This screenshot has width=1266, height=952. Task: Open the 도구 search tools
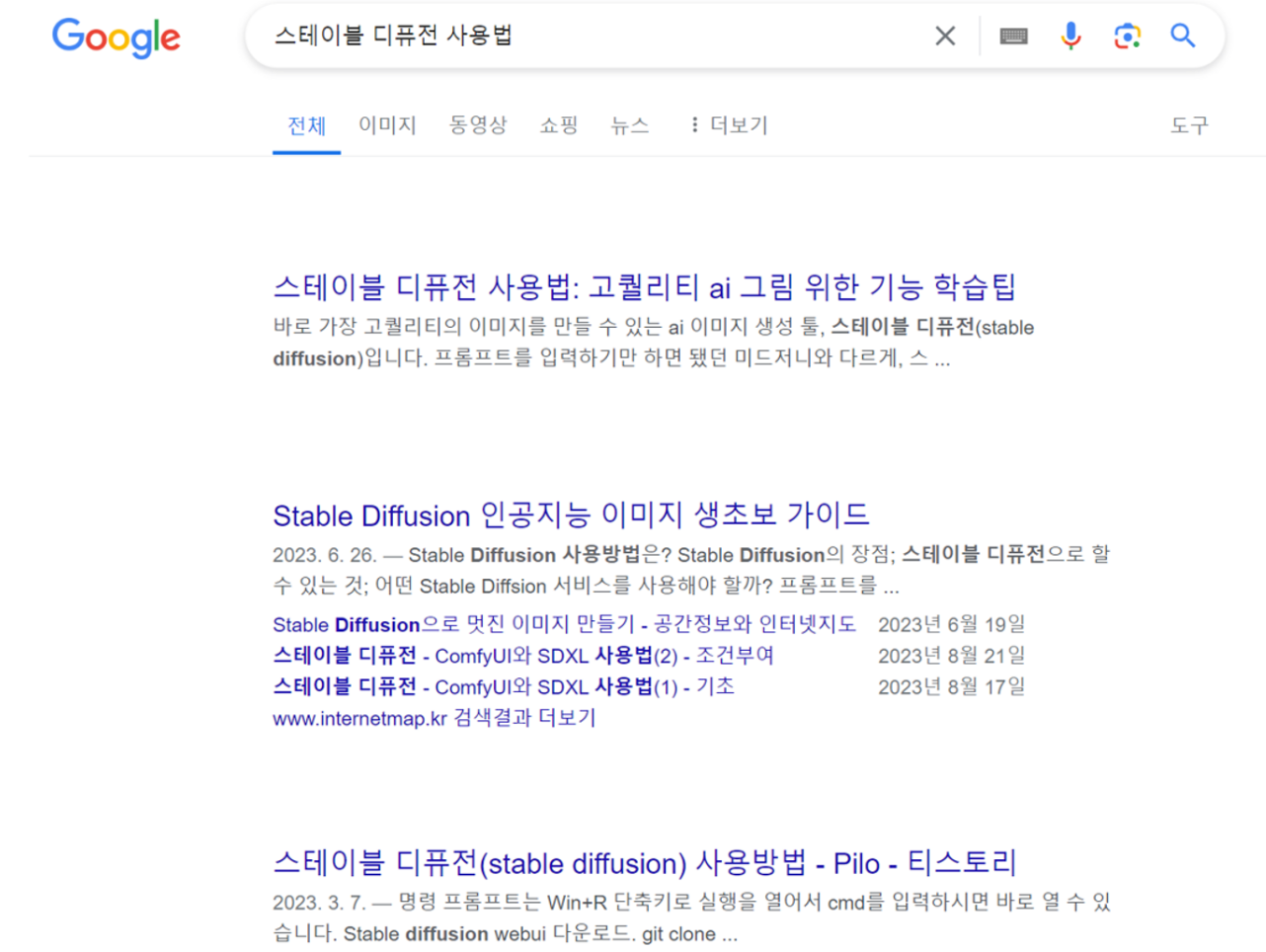coord(1189,125)
